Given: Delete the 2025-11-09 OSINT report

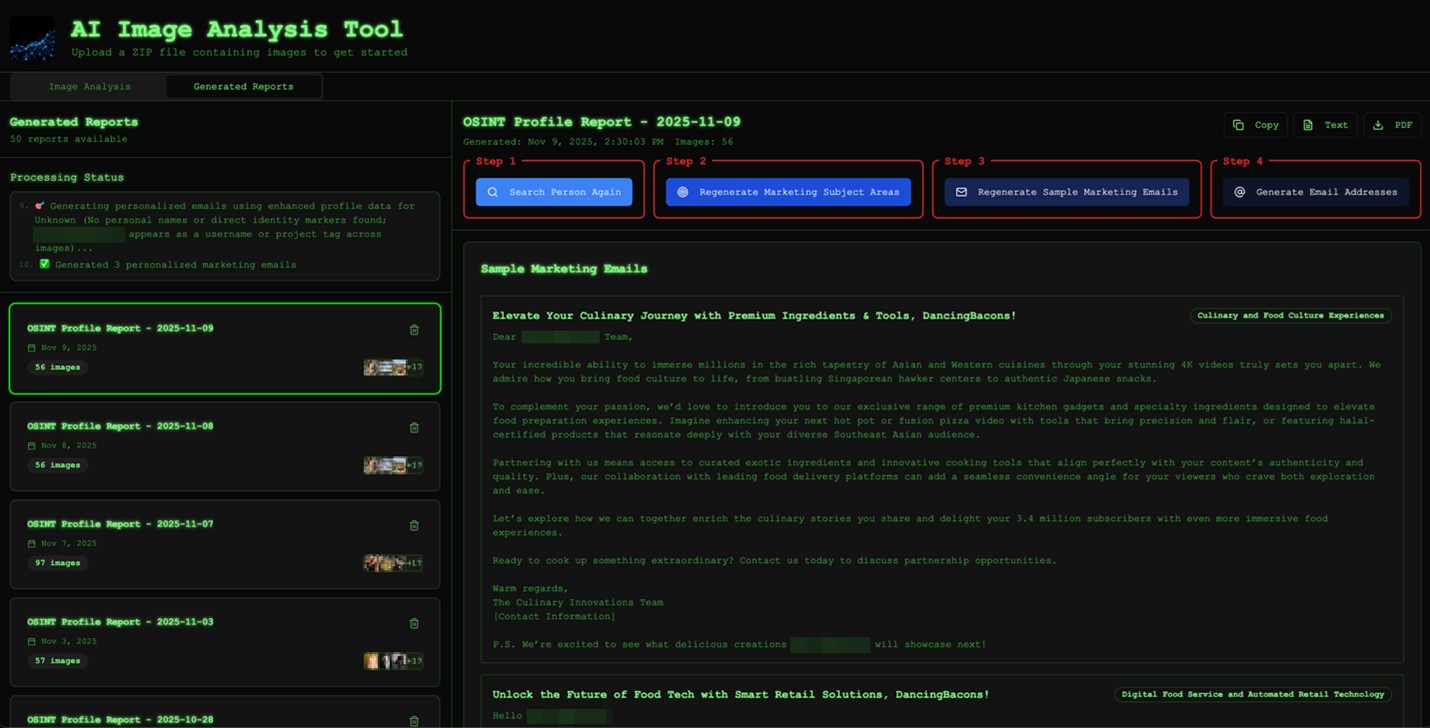Looking at the screenshot, I should 414,329.
